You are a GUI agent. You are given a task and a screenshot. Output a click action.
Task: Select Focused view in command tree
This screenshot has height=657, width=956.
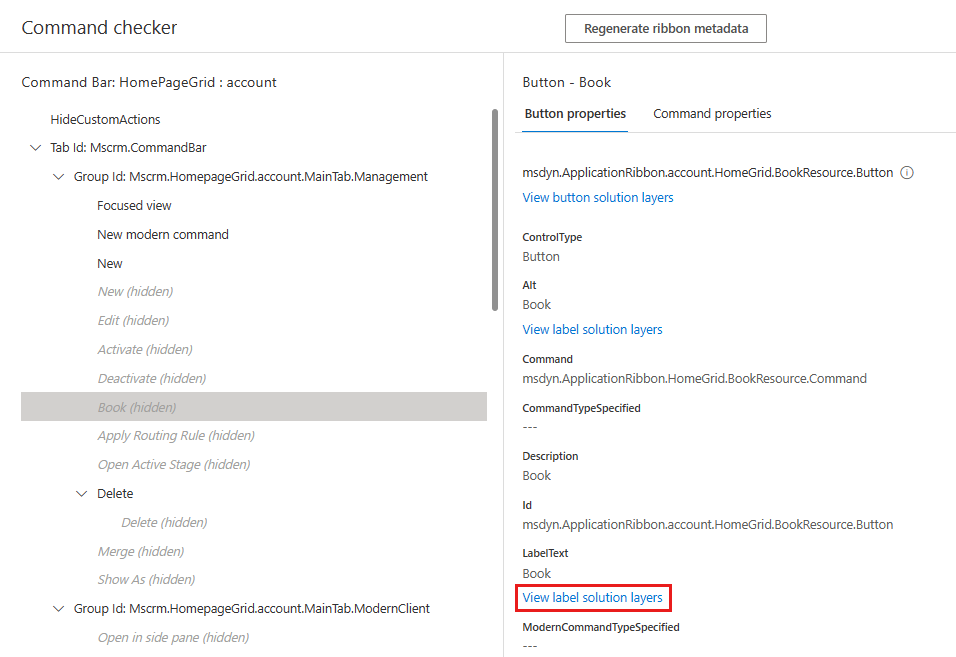click(134, 206)
